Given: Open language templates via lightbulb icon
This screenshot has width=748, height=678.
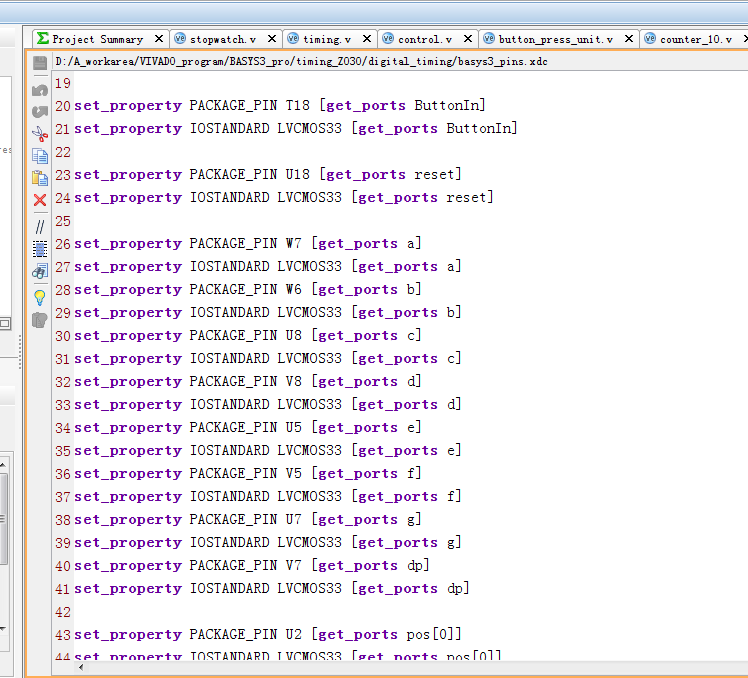Looking at the screenshot, I should 40,297.
